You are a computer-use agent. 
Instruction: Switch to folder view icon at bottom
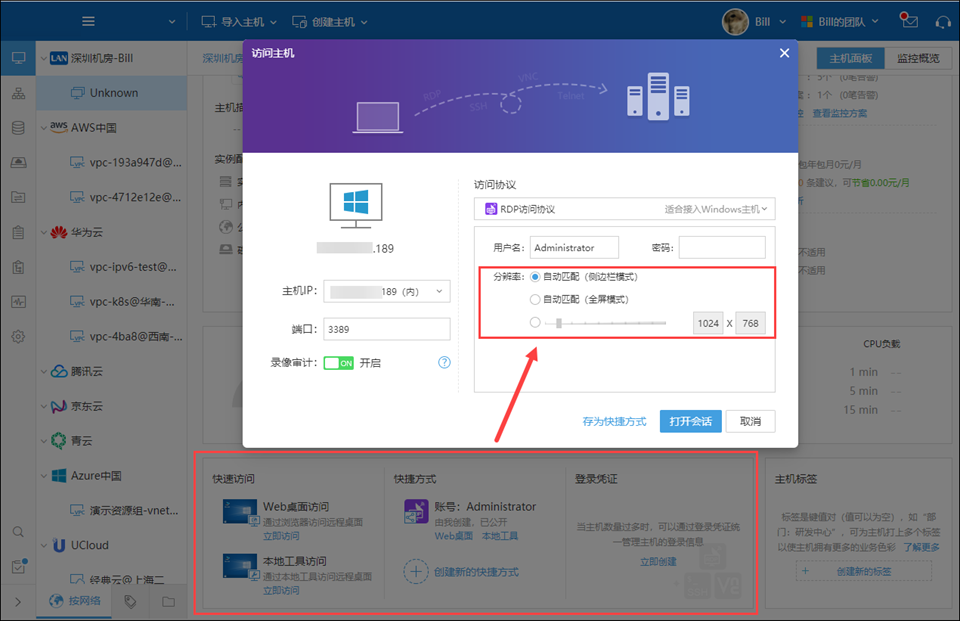pyautogui.click(x=167, y=601)
